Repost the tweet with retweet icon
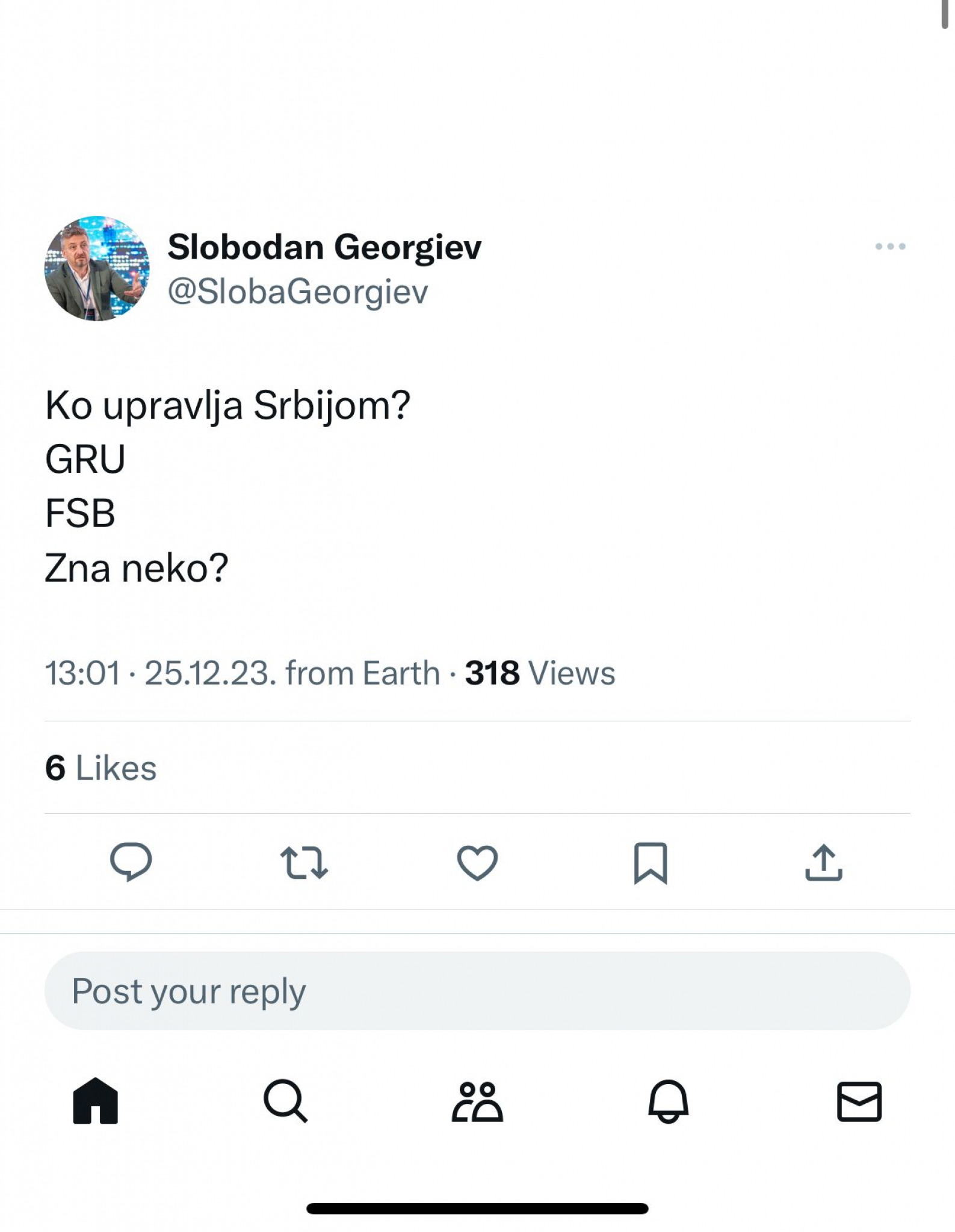 (304, 863)
